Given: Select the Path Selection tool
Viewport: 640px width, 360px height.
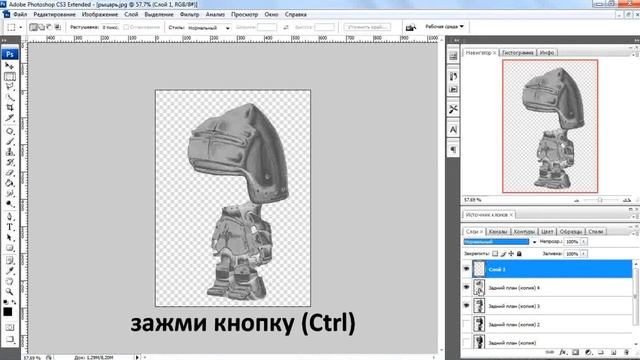Looking at the screenshot, I should (x=9, y=238).
